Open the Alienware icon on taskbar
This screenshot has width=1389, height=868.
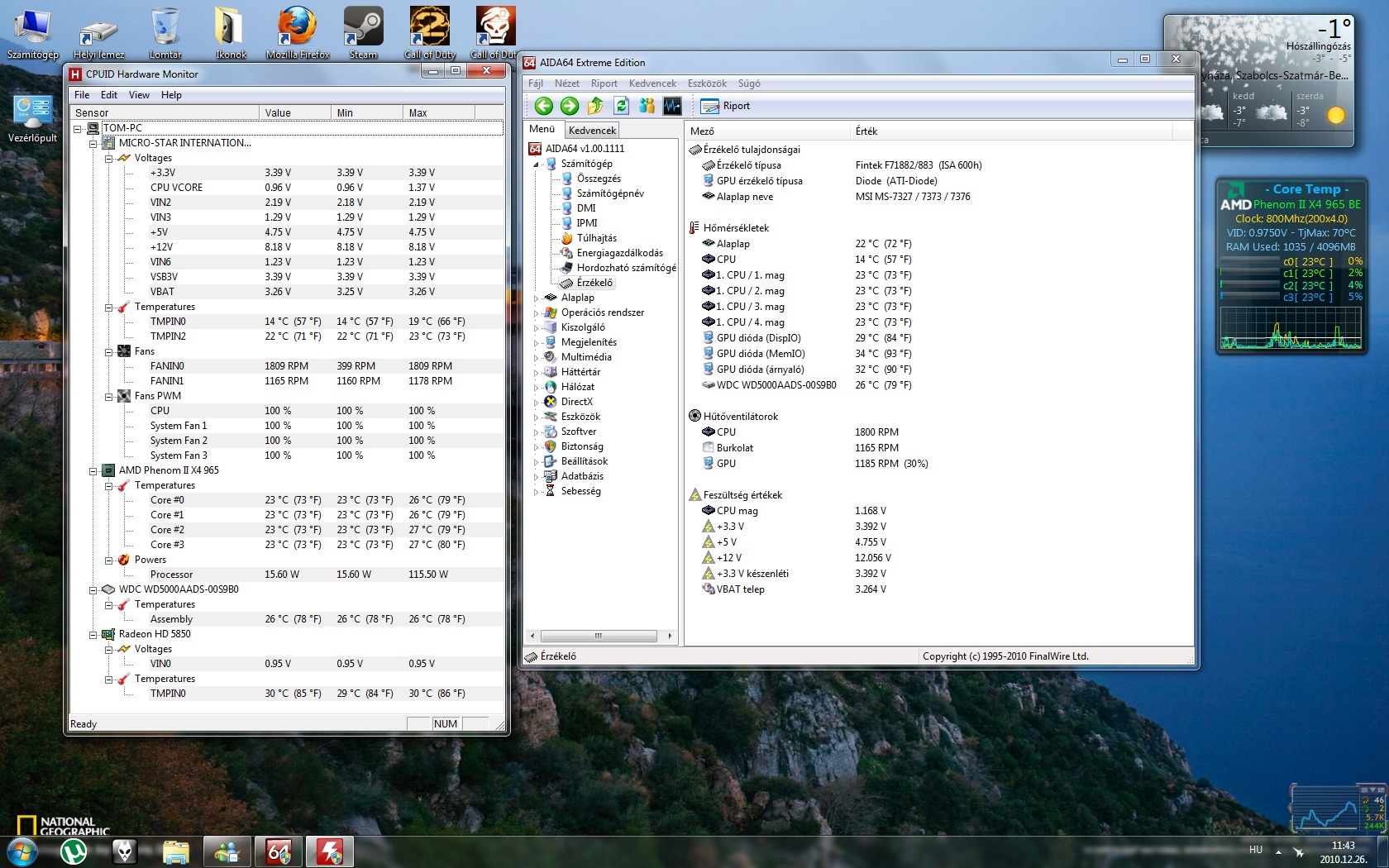[x=124, y=851]
